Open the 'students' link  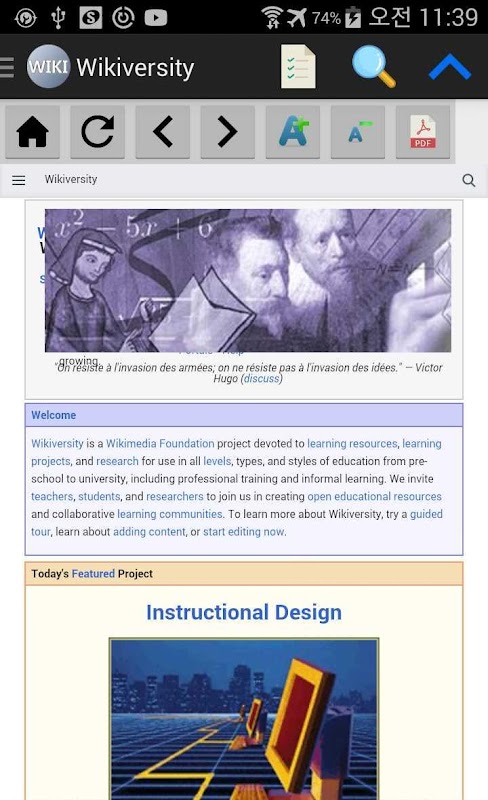tap(99, 496)
